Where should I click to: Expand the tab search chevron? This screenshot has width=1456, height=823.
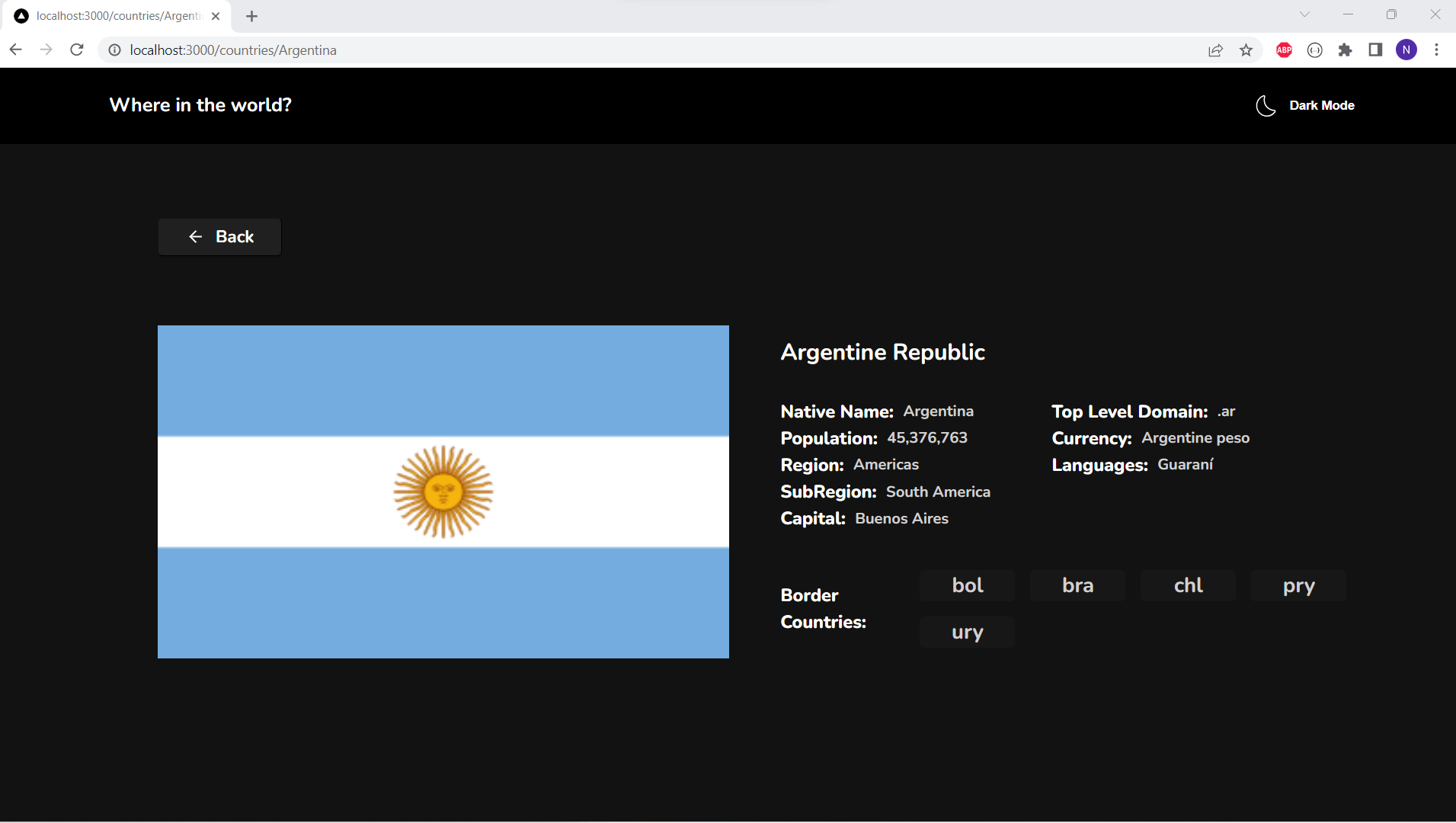click(1304, 14)
